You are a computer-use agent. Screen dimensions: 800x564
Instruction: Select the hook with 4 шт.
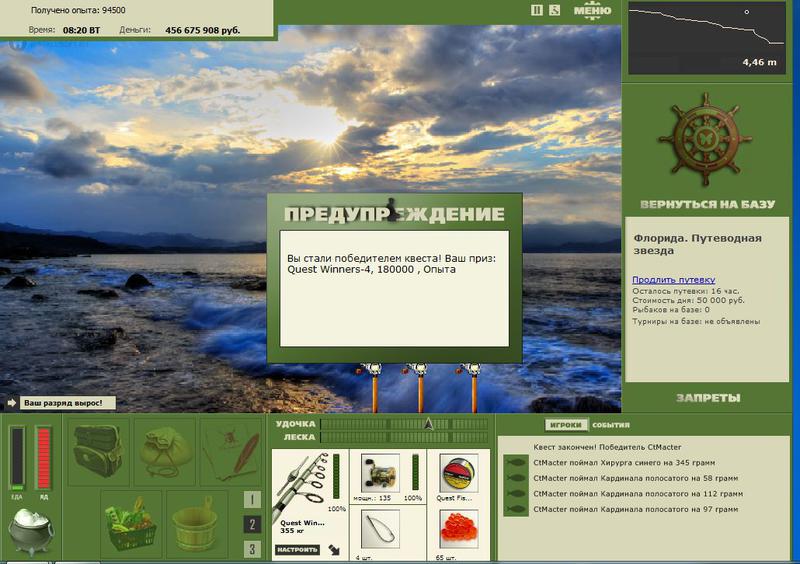coord(380,529)
